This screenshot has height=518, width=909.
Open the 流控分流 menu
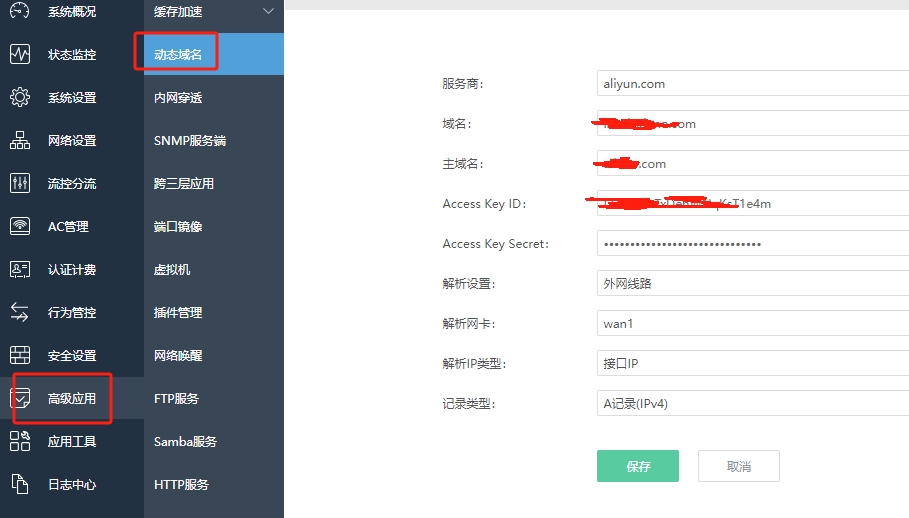pyautogui.click(x=72, y=183)
